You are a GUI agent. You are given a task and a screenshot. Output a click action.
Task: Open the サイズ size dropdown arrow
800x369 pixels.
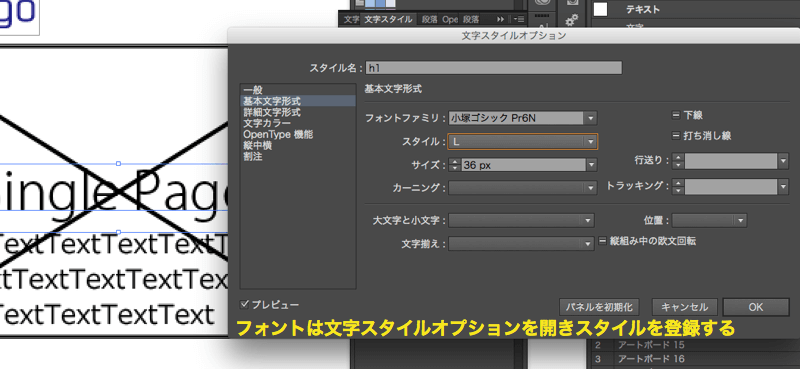pyautogui.click(x=591, y=165)
